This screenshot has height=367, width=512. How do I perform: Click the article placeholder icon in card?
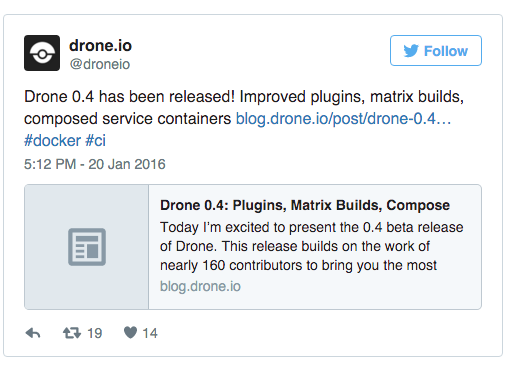coord(87,247)
